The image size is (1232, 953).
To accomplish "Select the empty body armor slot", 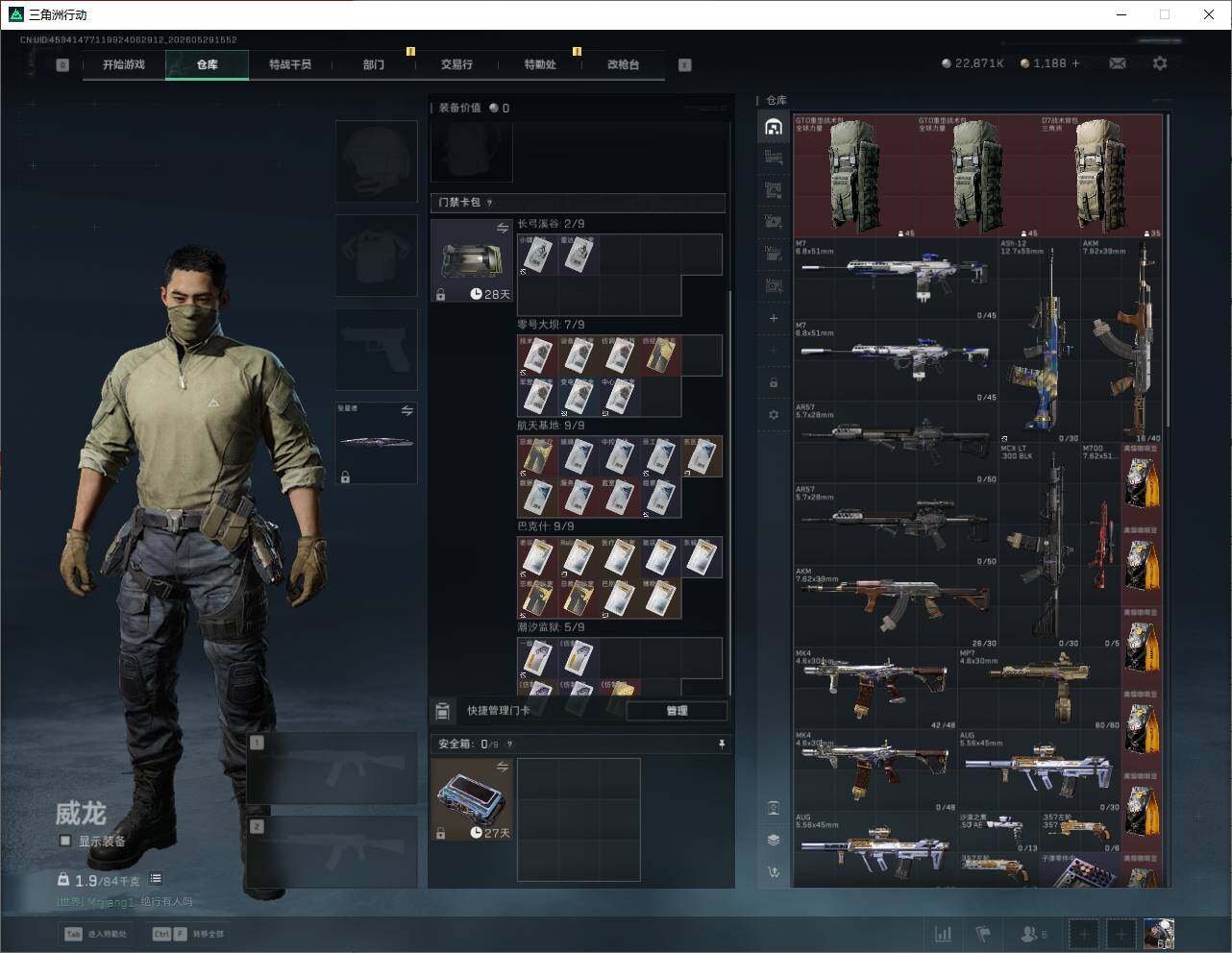I will (x=376, y=255).
